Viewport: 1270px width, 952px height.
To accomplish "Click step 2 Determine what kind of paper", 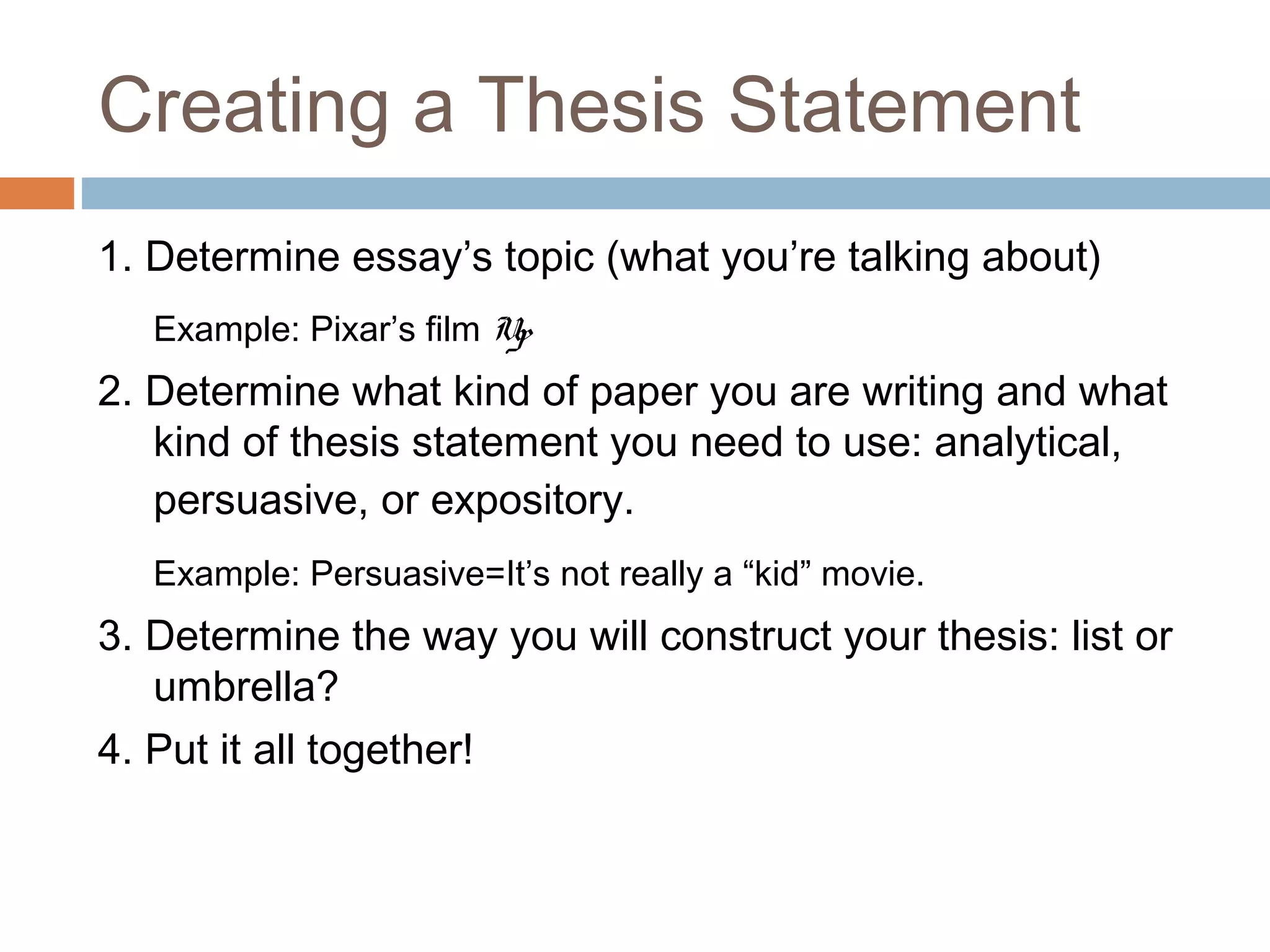I will pyautogui.click(x=633, y=392).
